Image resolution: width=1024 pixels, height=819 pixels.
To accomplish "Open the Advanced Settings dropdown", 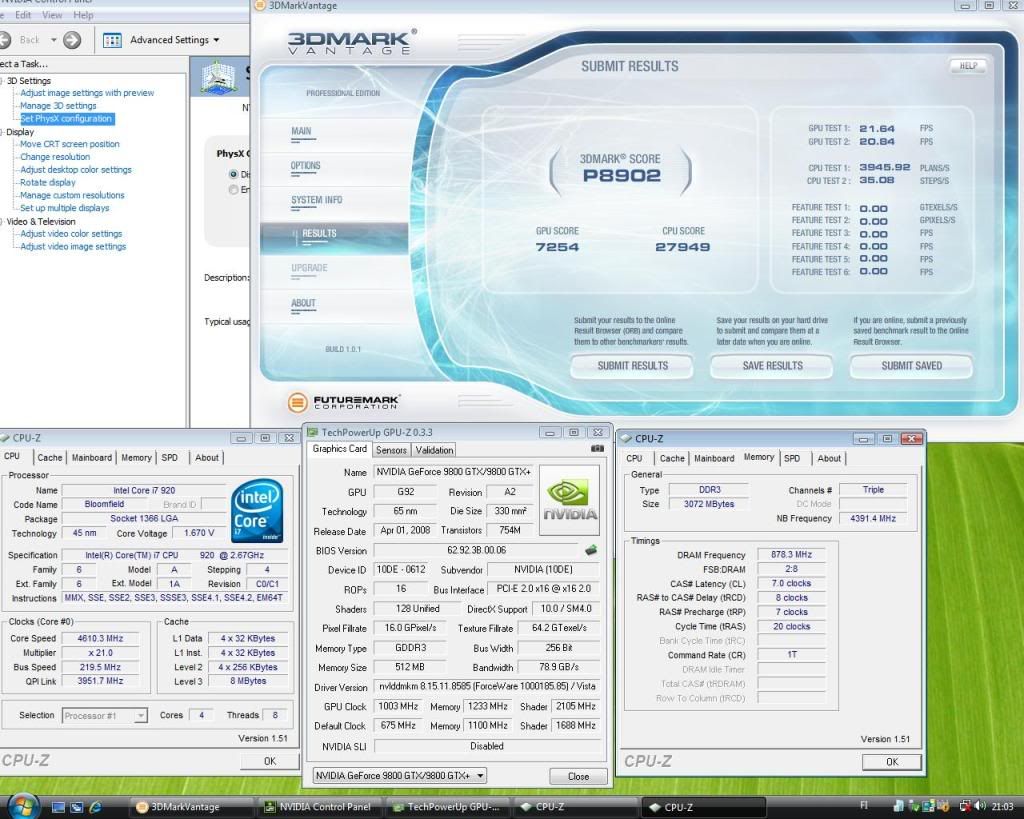I will [217, 40].
